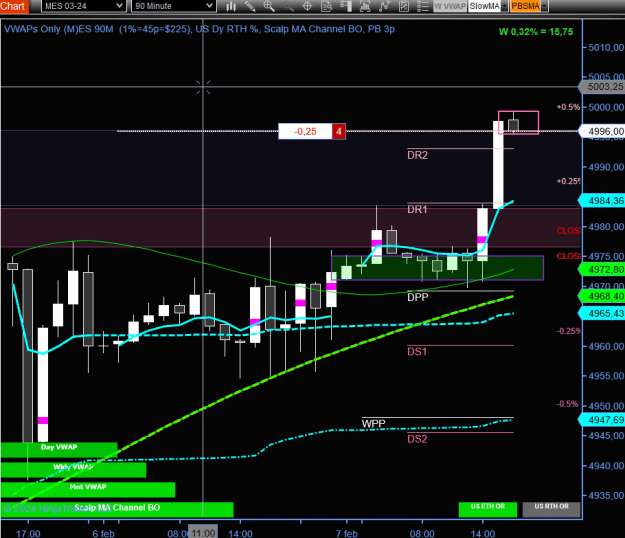Open the strategies line-graph icon
The width and height of the screenshot is (625, 538).
click(384, 6)
